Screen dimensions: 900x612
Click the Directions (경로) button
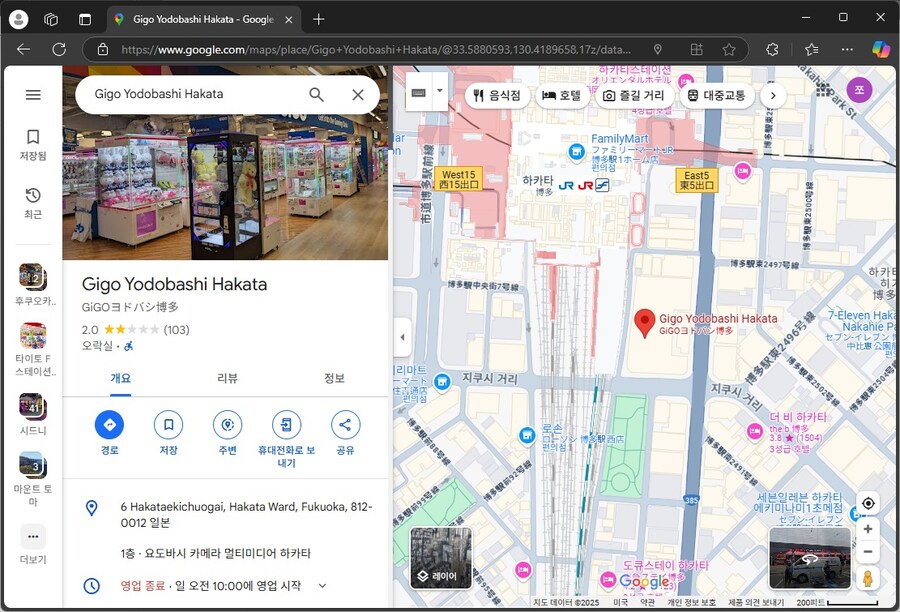110,425
